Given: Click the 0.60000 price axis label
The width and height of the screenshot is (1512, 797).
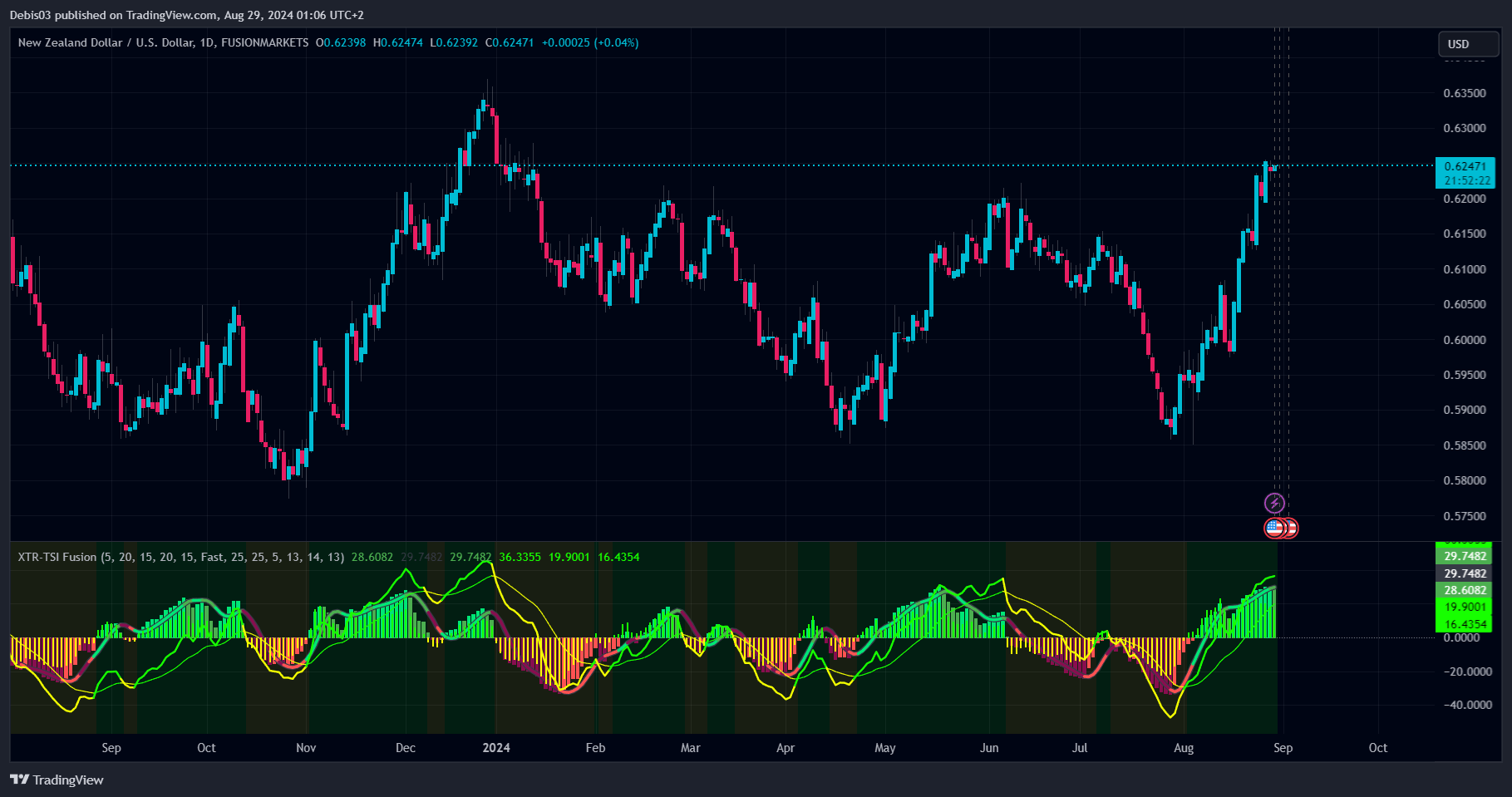Looking at the screenshot, I should [x=1465, y=340].
